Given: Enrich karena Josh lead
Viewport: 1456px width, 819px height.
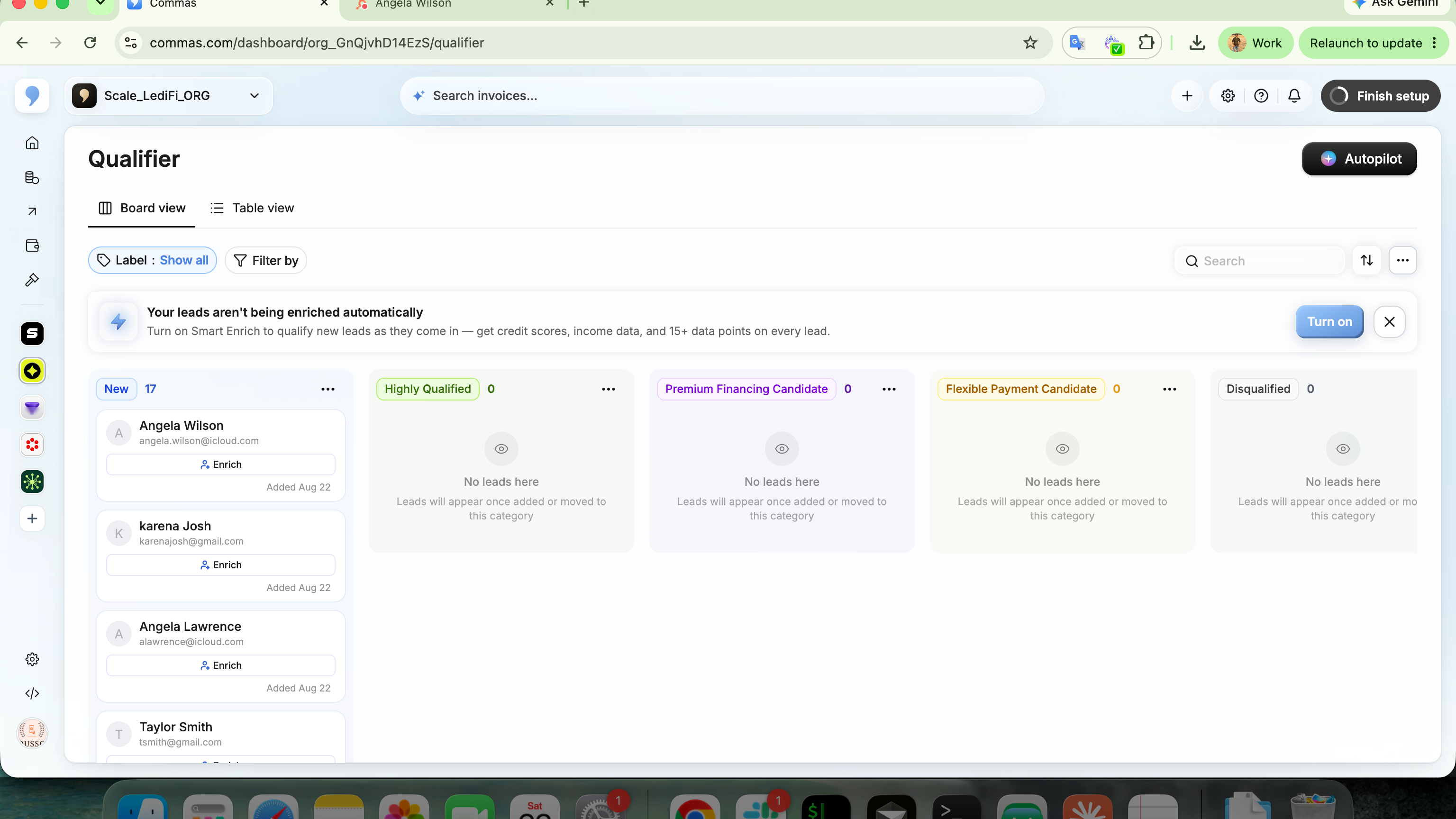Looking at the screenshot, I should coord(220,565).
